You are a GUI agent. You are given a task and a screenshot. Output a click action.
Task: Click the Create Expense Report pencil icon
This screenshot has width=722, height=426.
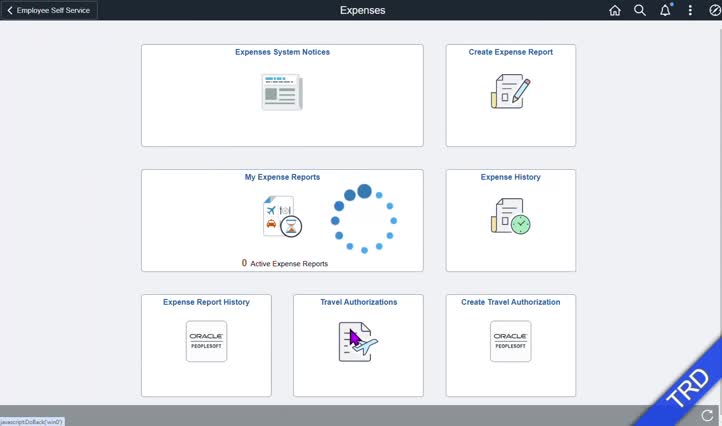(x=510, y=91)
